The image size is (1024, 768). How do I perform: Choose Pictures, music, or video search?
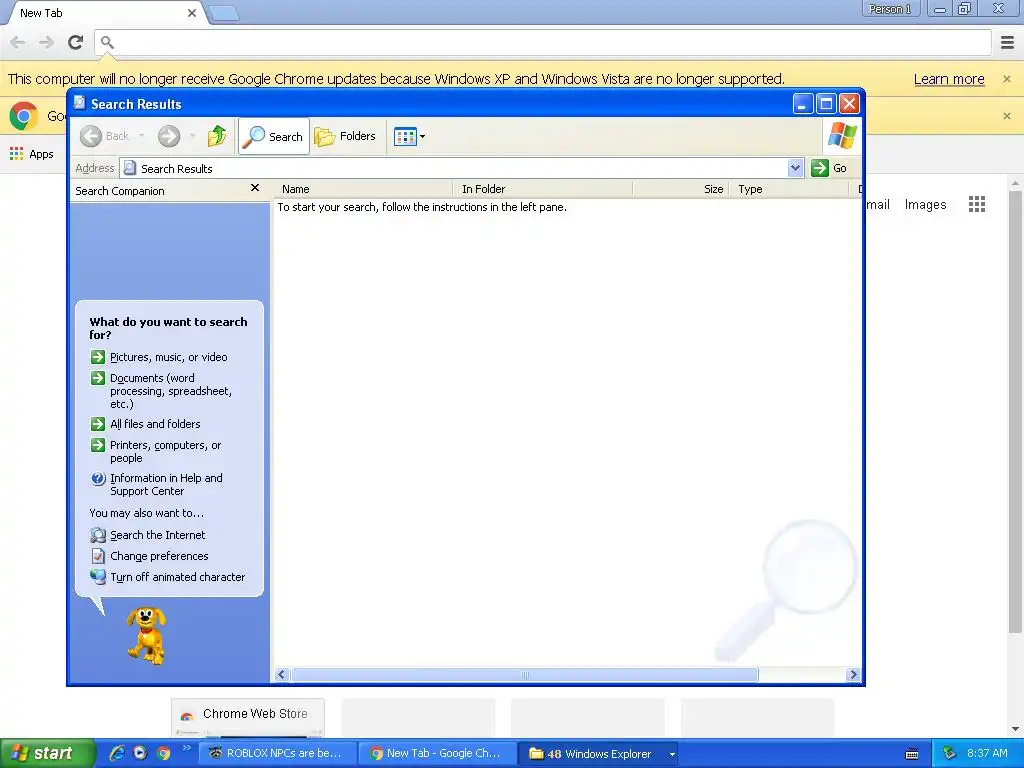(168, 357)
